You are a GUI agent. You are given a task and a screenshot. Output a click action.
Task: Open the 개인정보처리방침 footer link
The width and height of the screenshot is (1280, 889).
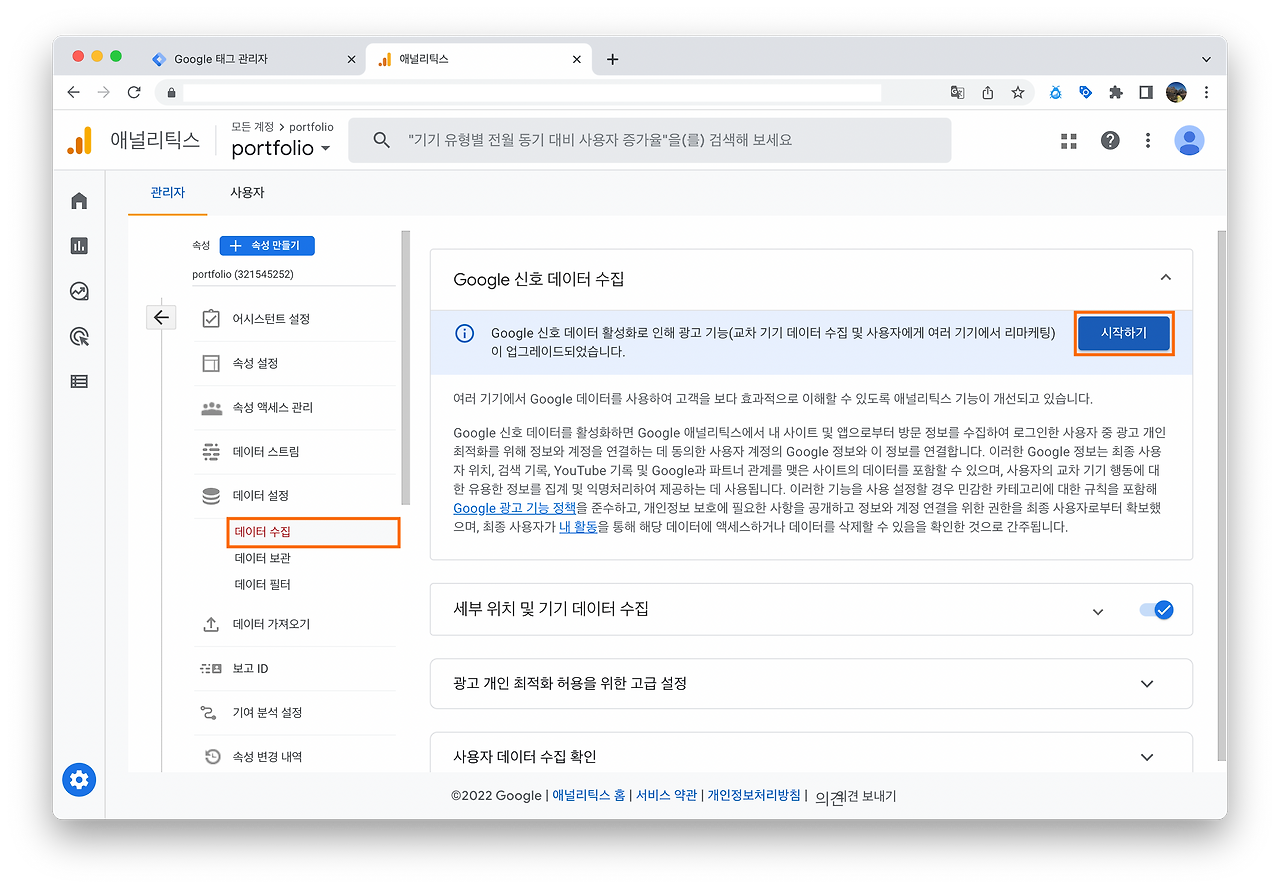coord(754,796)
